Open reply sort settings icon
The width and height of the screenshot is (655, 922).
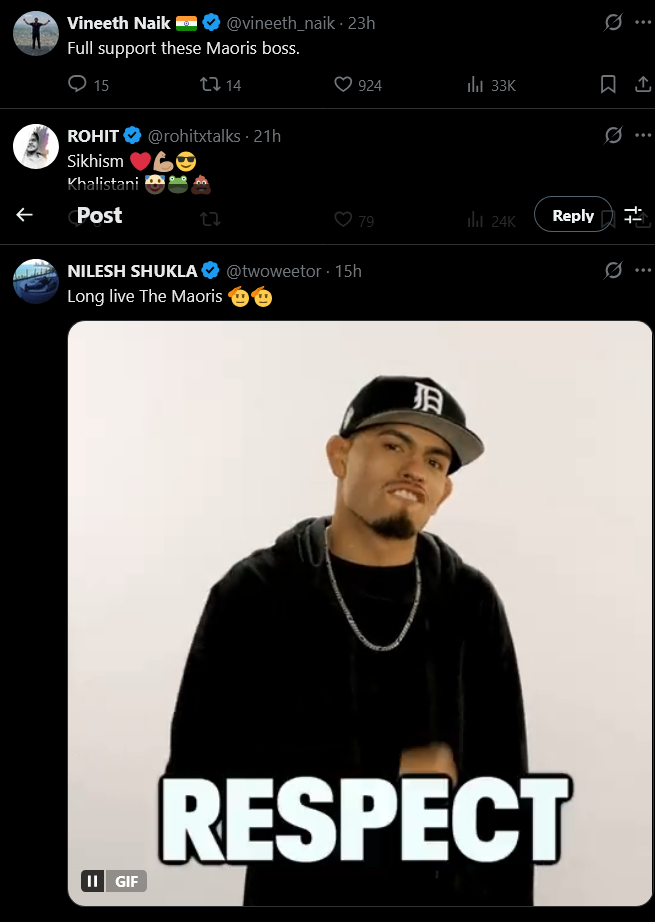633,215
